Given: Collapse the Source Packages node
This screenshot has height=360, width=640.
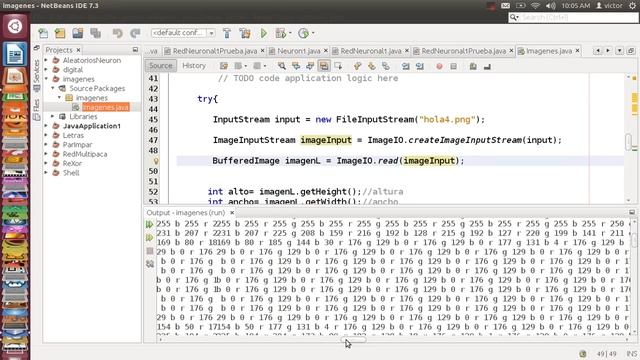Looking at the screenshot, I should tap(53, 88).
